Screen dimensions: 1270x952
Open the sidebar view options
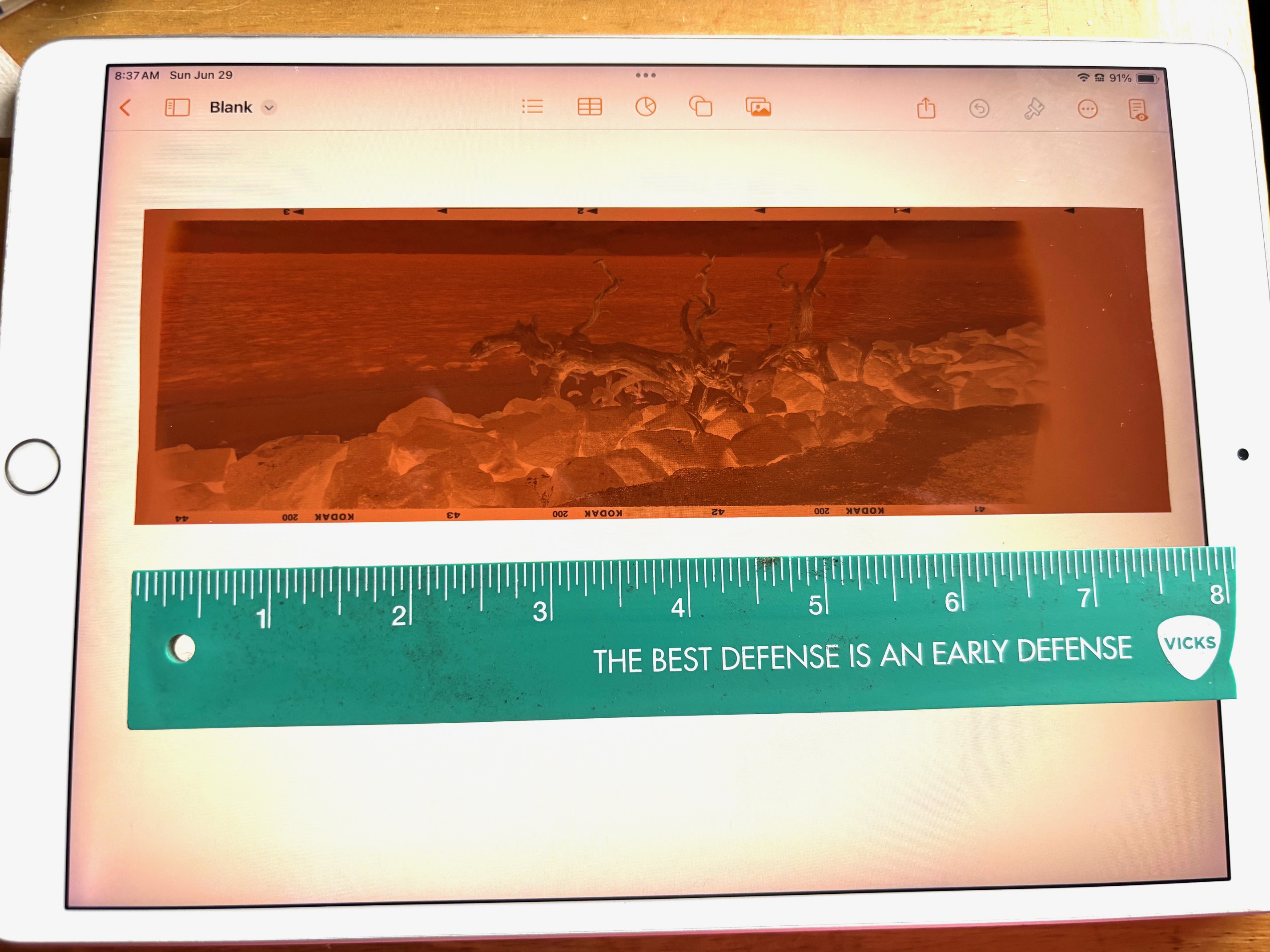177,107
